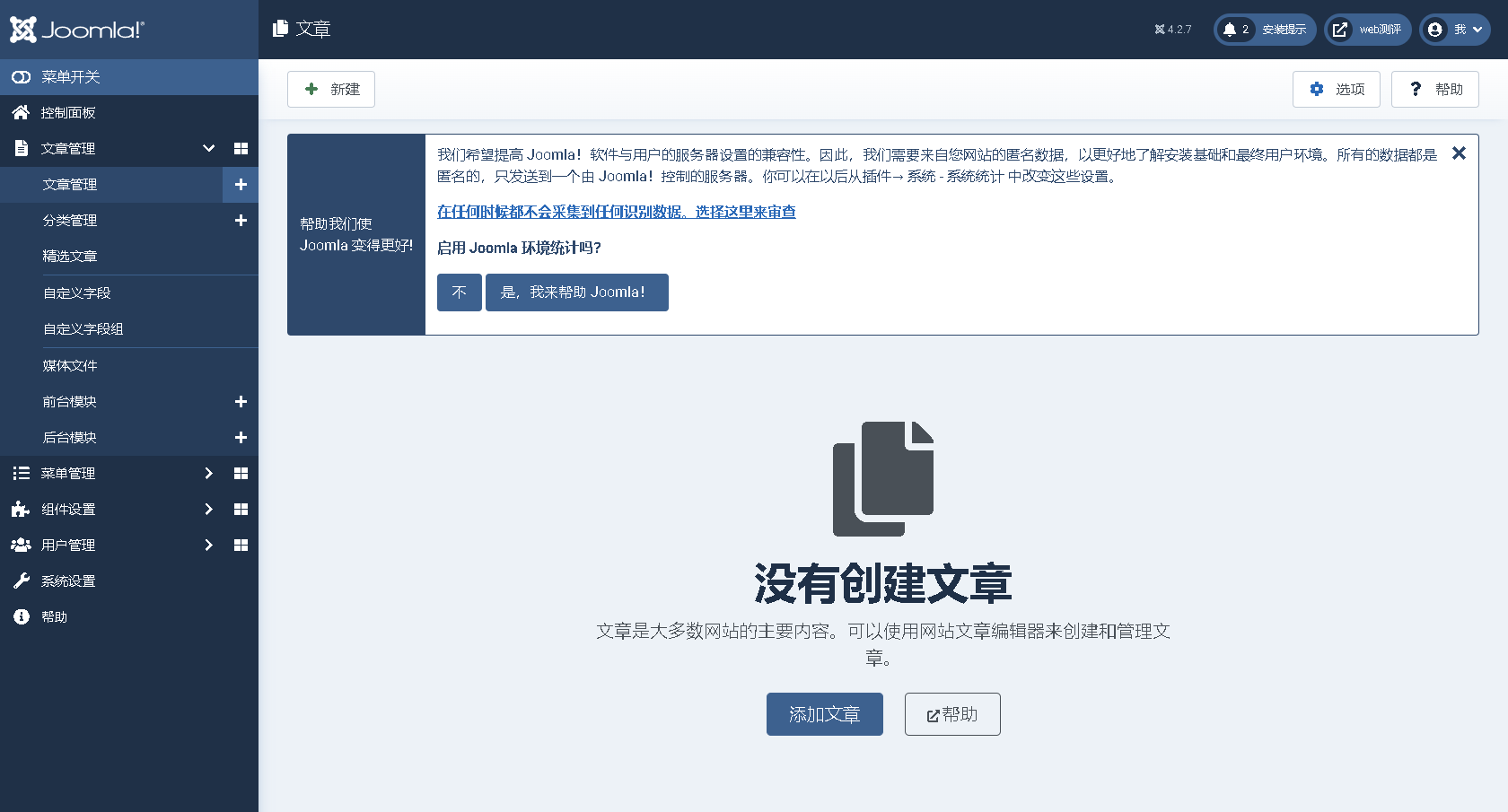Click the plus icon beside 后台模块

click(x=241, y=438)
